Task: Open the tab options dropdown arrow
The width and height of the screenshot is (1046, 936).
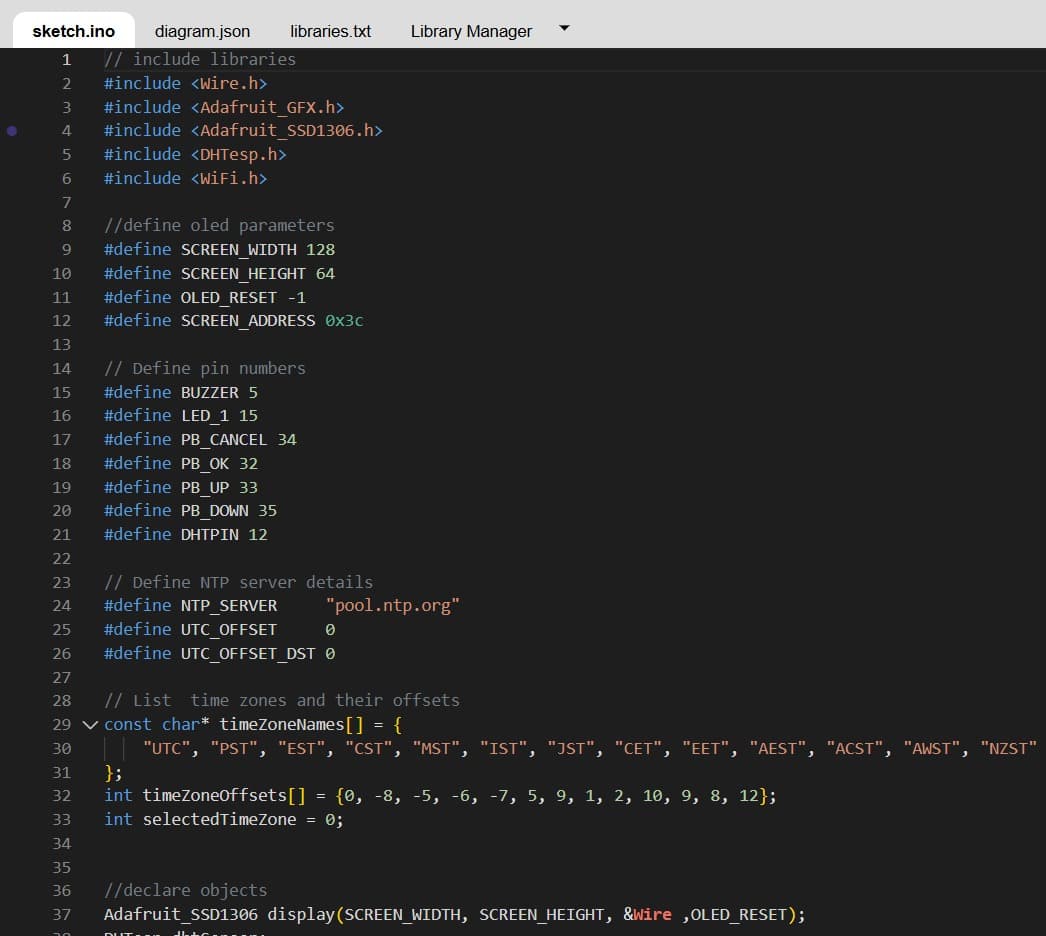Action: coord(564,28)
